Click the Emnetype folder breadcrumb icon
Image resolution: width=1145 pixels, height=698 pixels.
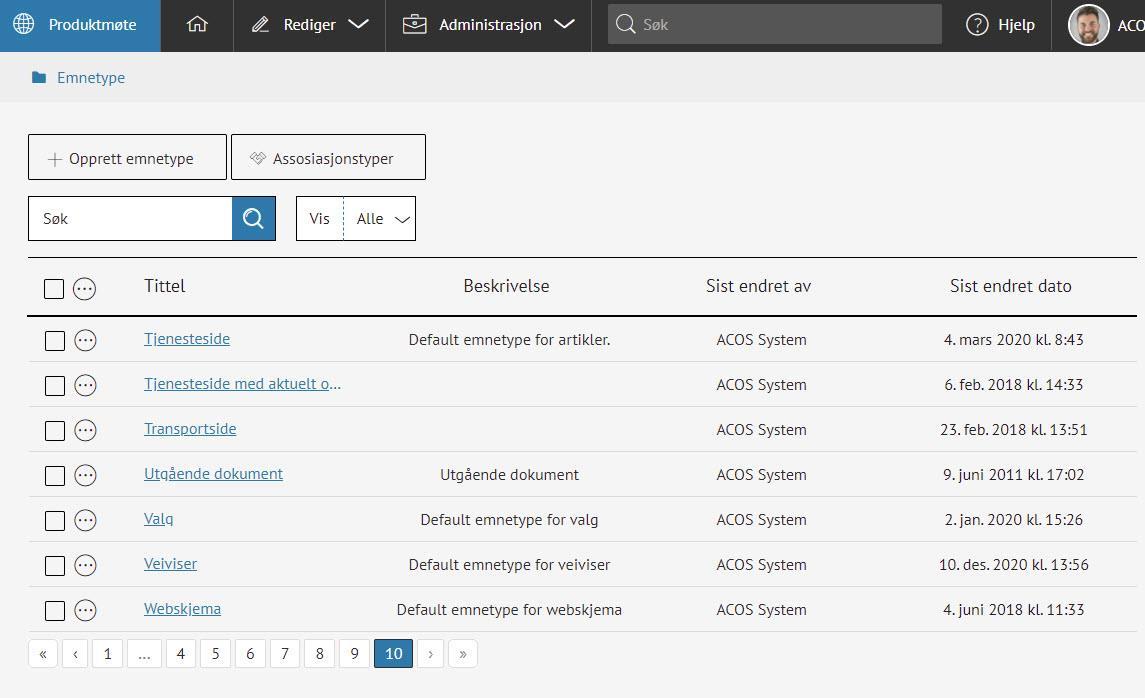coord(39,78)
